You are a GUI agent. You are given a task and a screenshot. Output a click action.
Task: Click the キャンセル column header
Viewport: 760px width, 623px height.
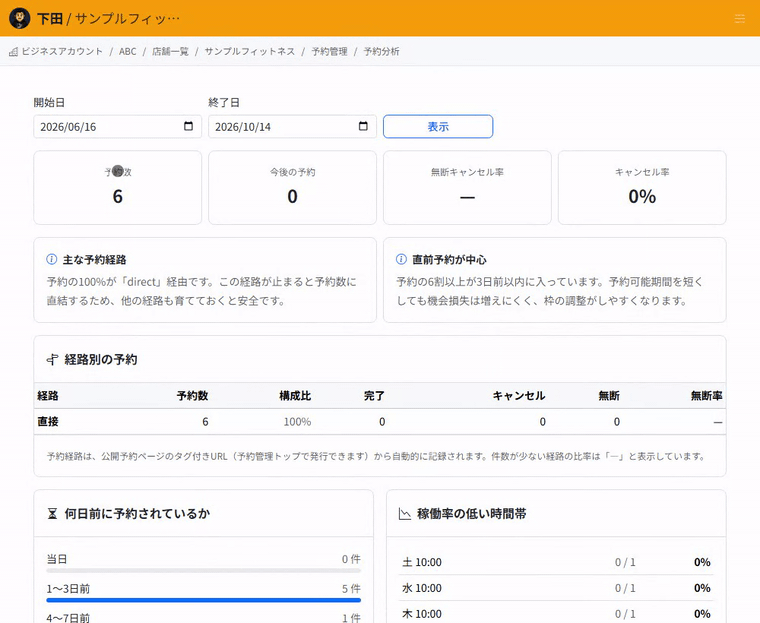point(519,396)
